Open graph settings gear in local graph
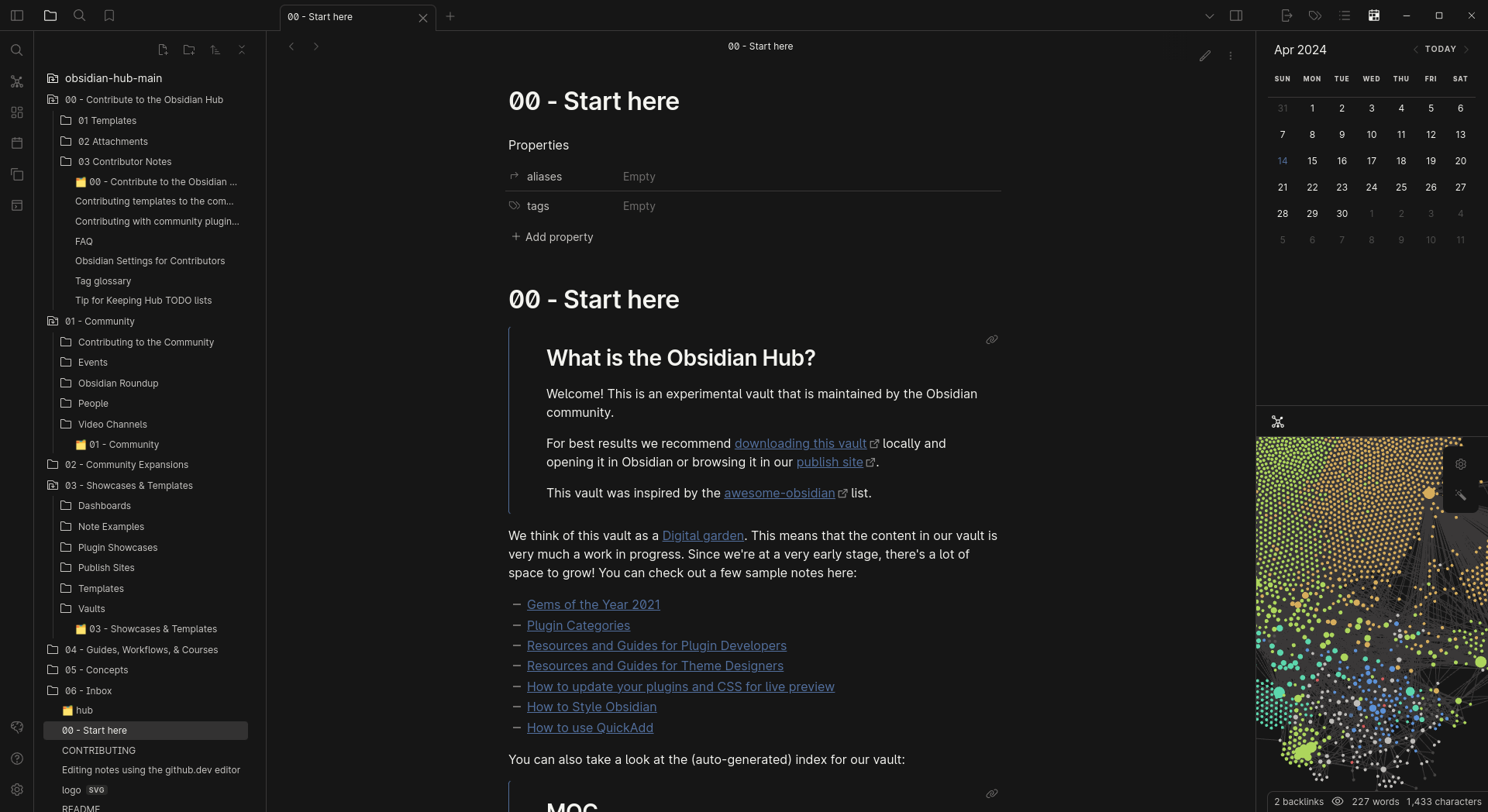 (x=1461, y=464)
